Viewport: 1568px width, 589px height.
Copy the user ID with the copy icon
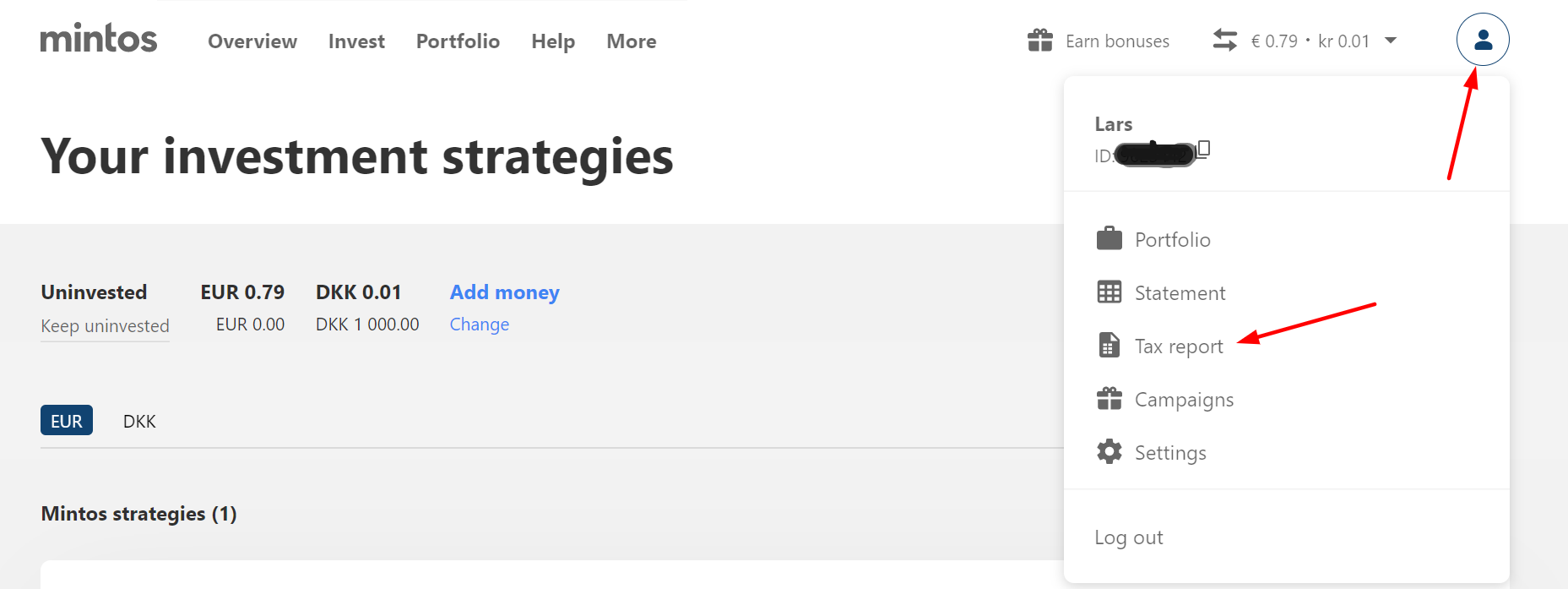tap(1204, 150)
